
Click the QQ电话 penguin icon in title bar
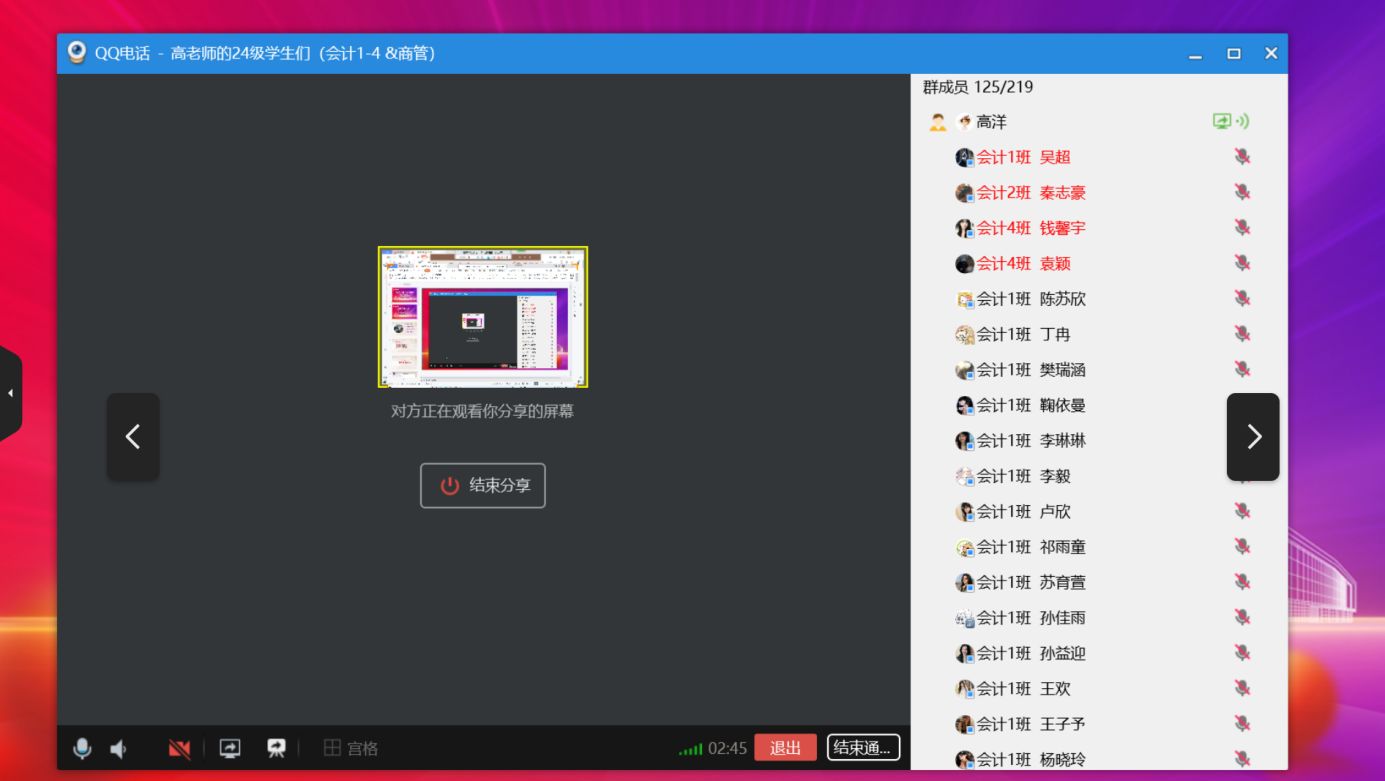coord(77,53)
